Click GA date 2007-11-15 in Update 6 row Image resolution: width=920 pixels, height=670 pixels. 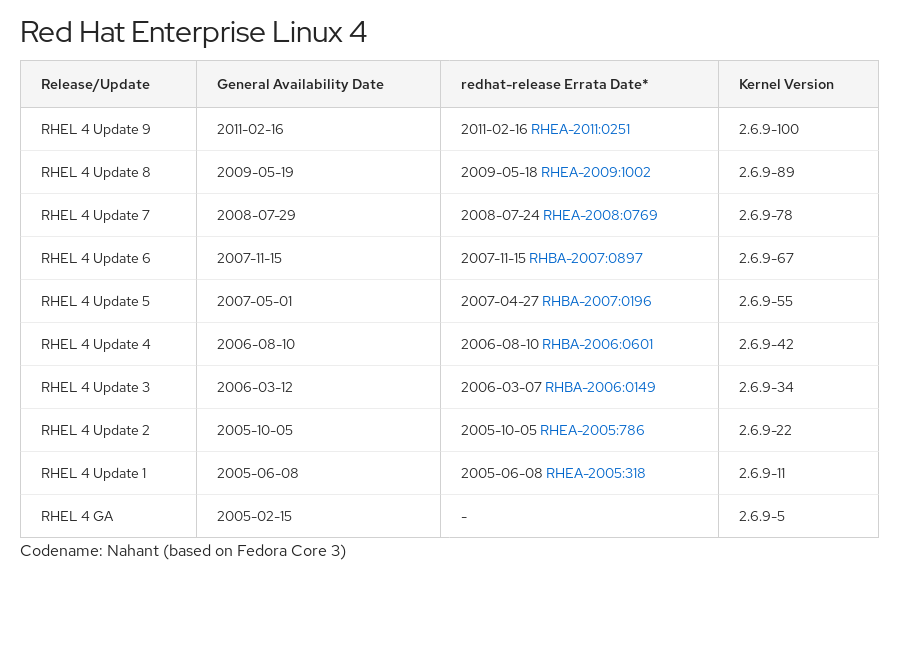[249, 258]
